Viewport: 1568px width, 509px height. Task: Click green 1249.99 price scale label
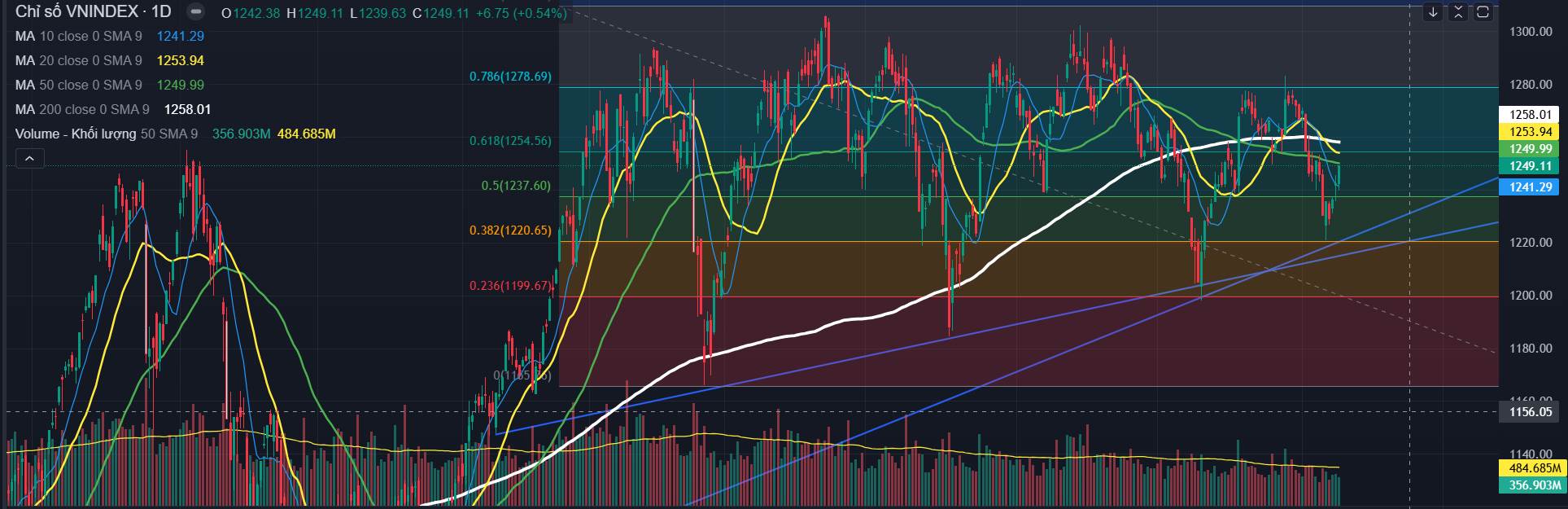[1531, 148]
